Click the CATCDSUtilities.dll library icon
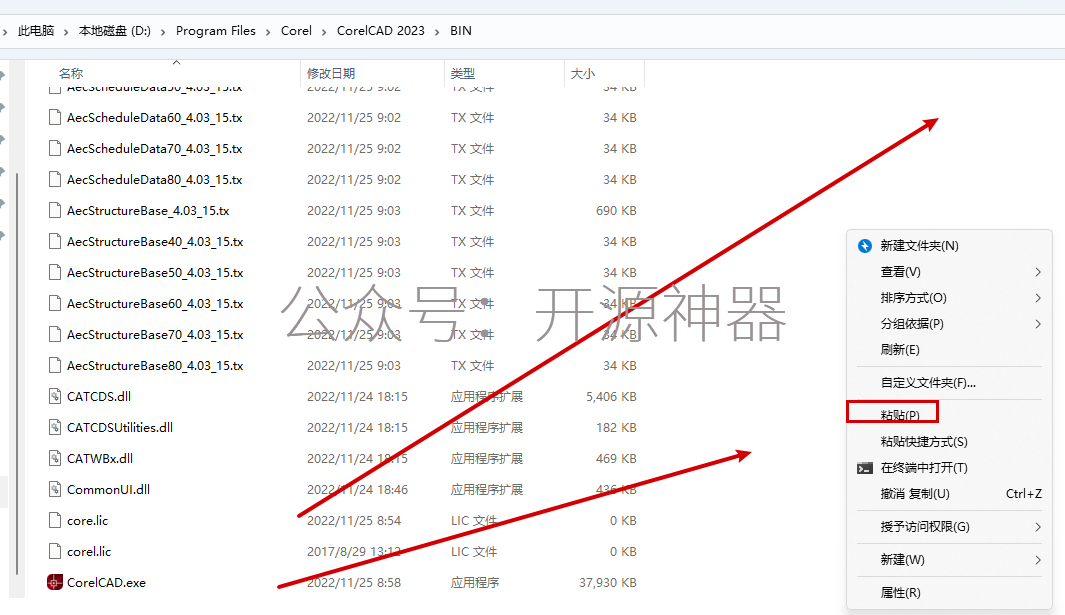Image resolution: width=1065 pixels, height=615 pixels. [x=54, y=427]
